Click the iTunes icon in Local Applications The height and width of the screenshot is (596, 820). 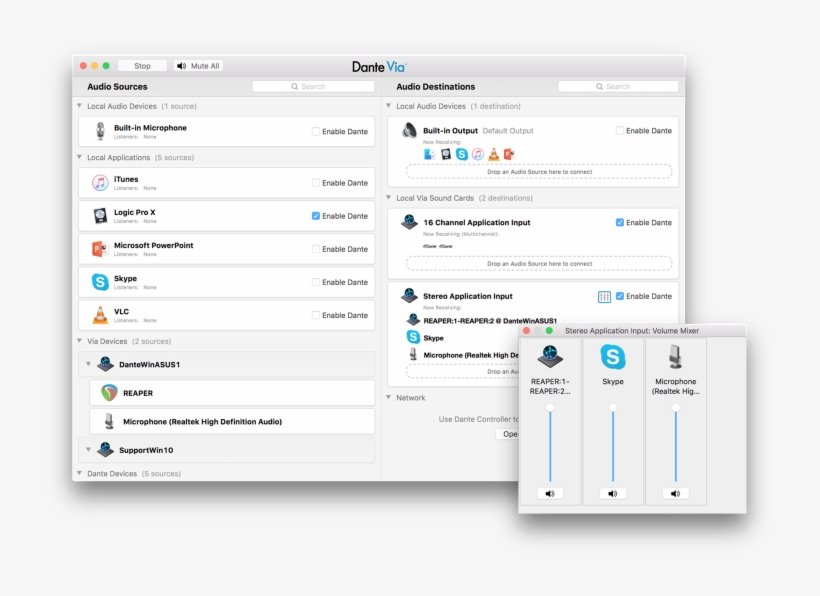pos(100,183)
